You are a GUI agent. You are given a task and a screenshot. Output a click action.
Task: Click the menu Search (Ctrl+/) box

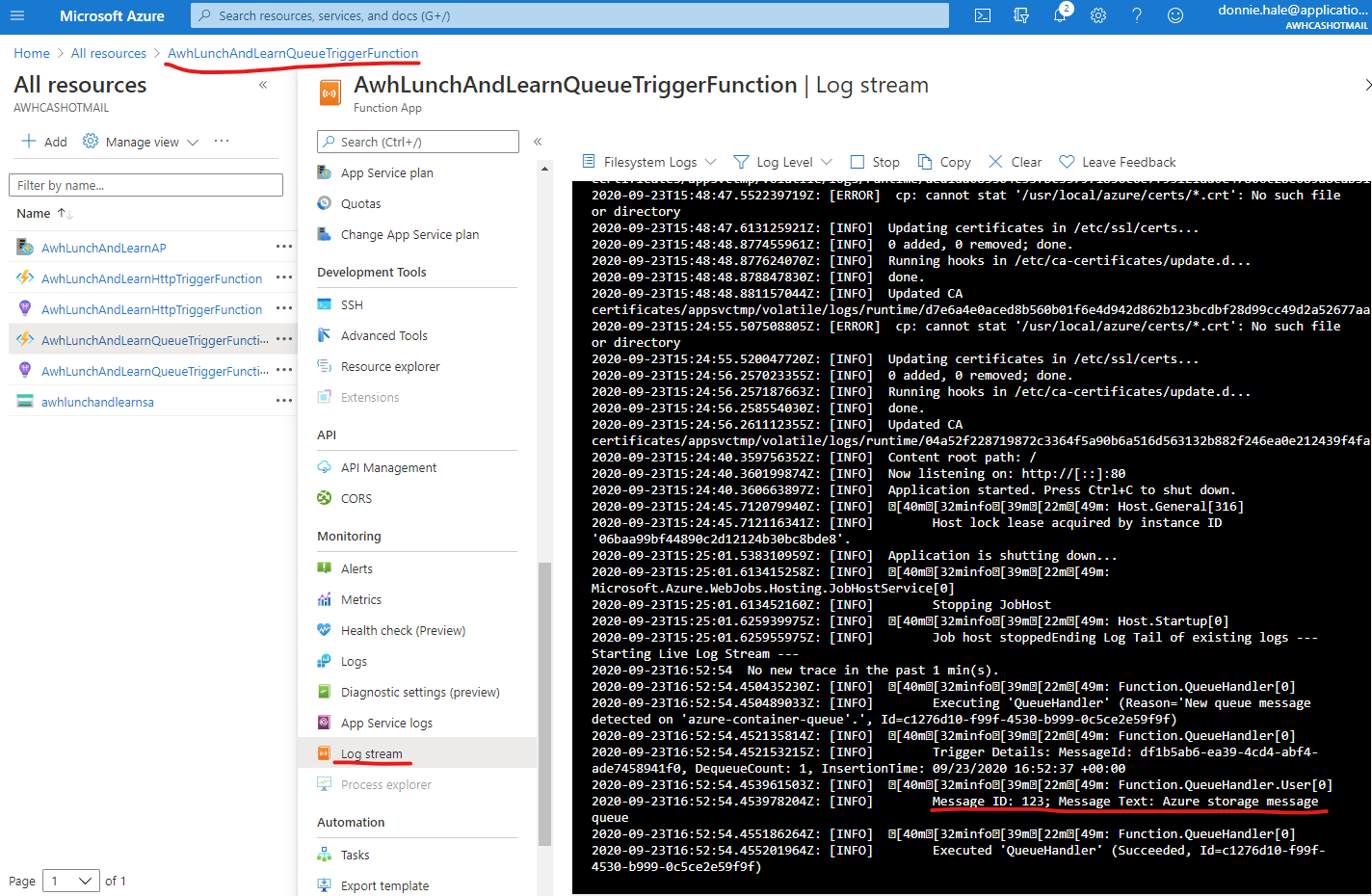click(x=418, y=142)
